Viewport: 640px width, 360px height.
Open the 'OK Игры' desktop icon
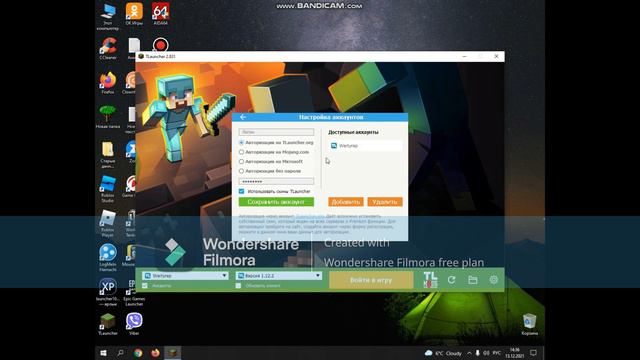tap(134, 14)
